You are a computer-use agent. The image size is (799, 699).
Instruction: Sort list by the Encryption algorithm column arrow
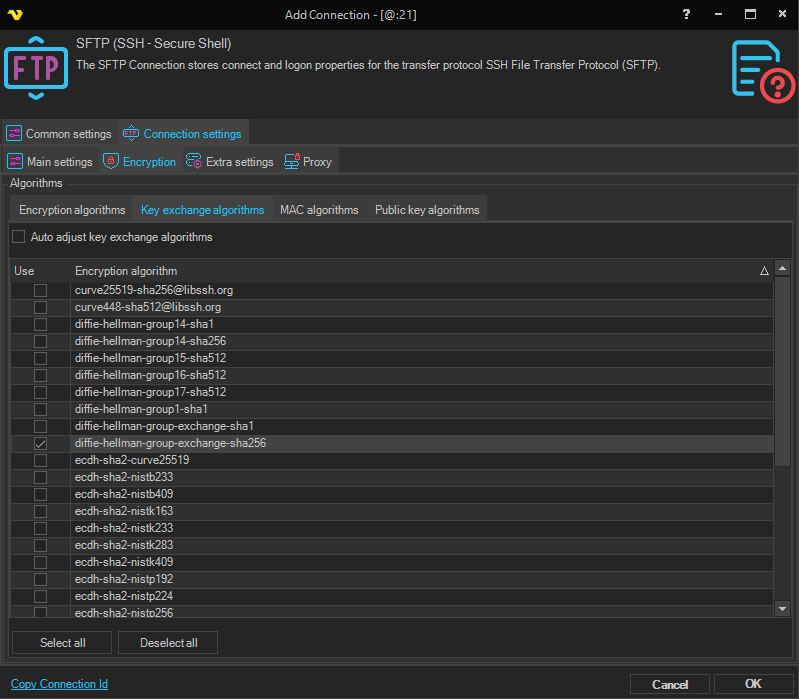pos(764,271)
